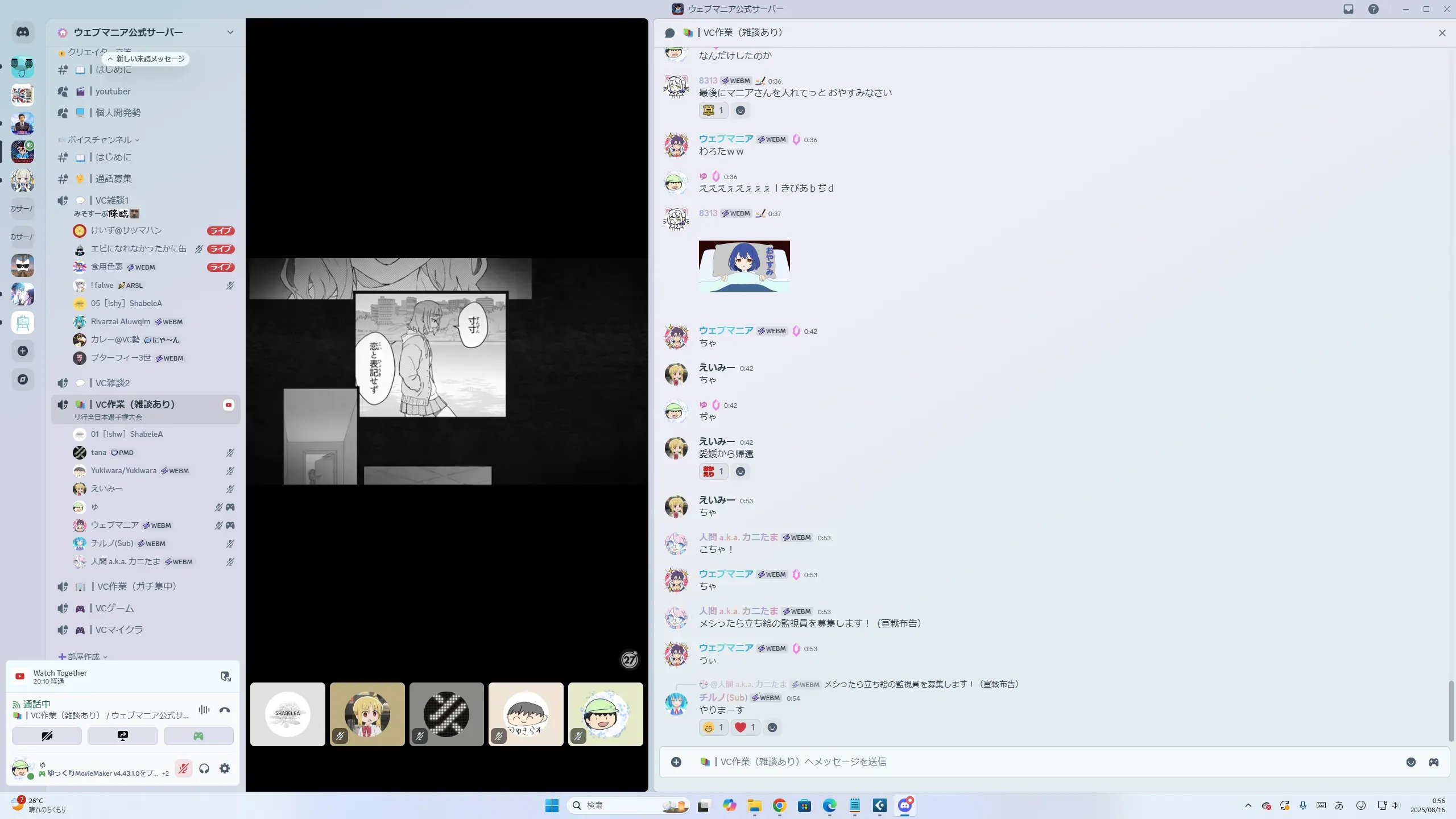Unmute the microphone

183,768
